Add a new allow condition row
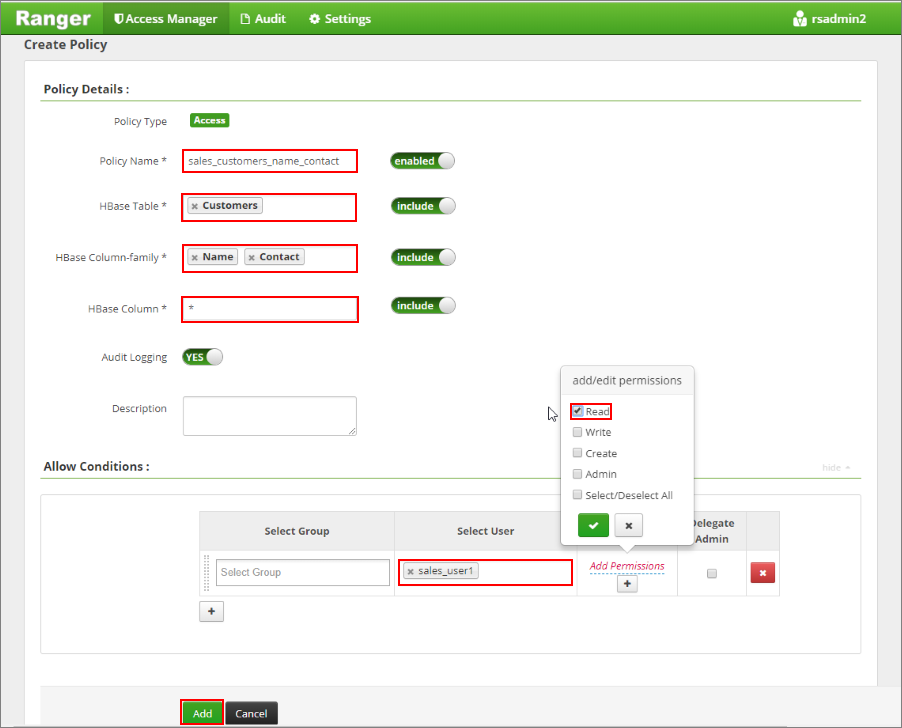 click(211, 611)
